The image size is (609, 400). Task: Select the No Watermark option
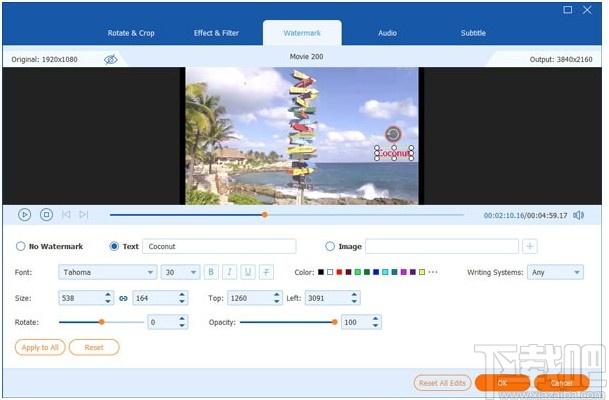(x=21, y=246)
